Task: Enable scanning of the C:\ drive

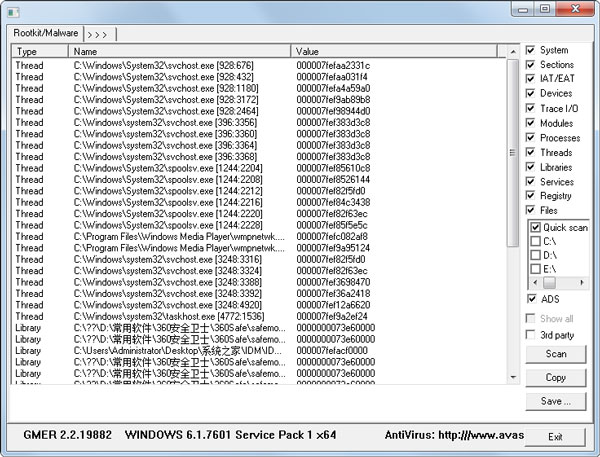Action: coord(537,241)
